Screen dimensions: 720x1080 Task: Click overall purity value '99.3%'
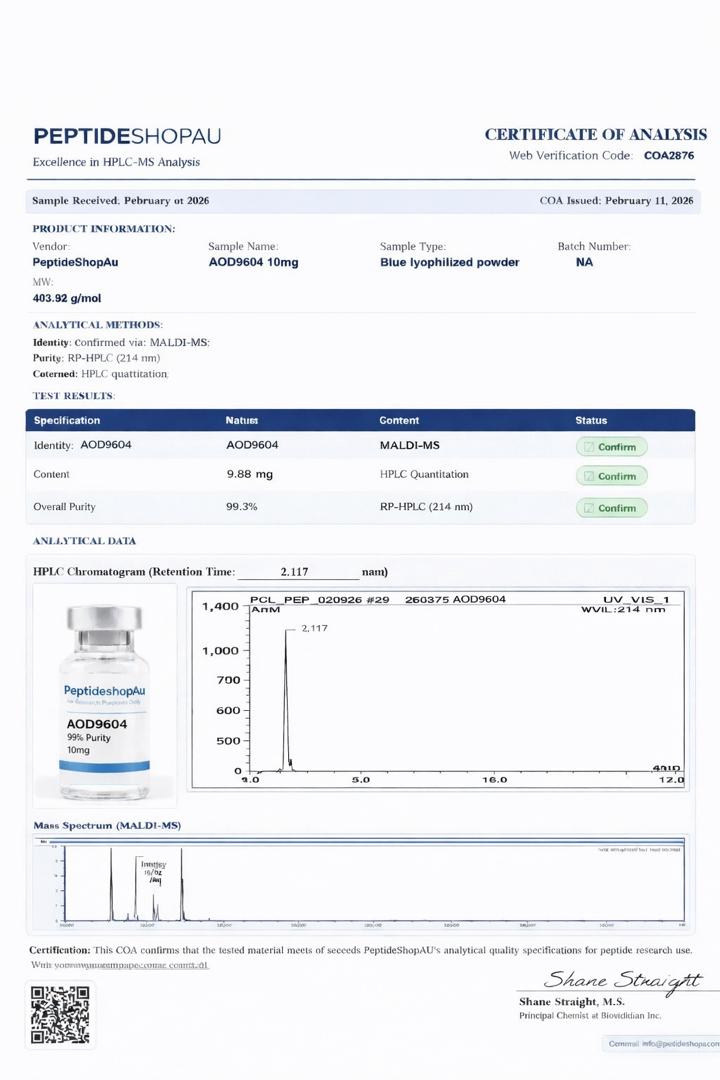point(242,506)
